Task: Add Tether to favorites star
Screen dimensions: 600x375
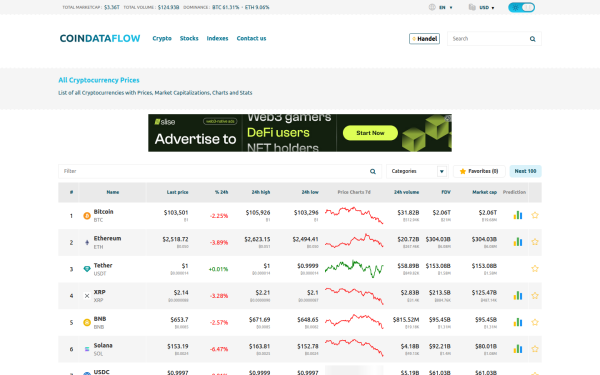Action: coord(535,269)
